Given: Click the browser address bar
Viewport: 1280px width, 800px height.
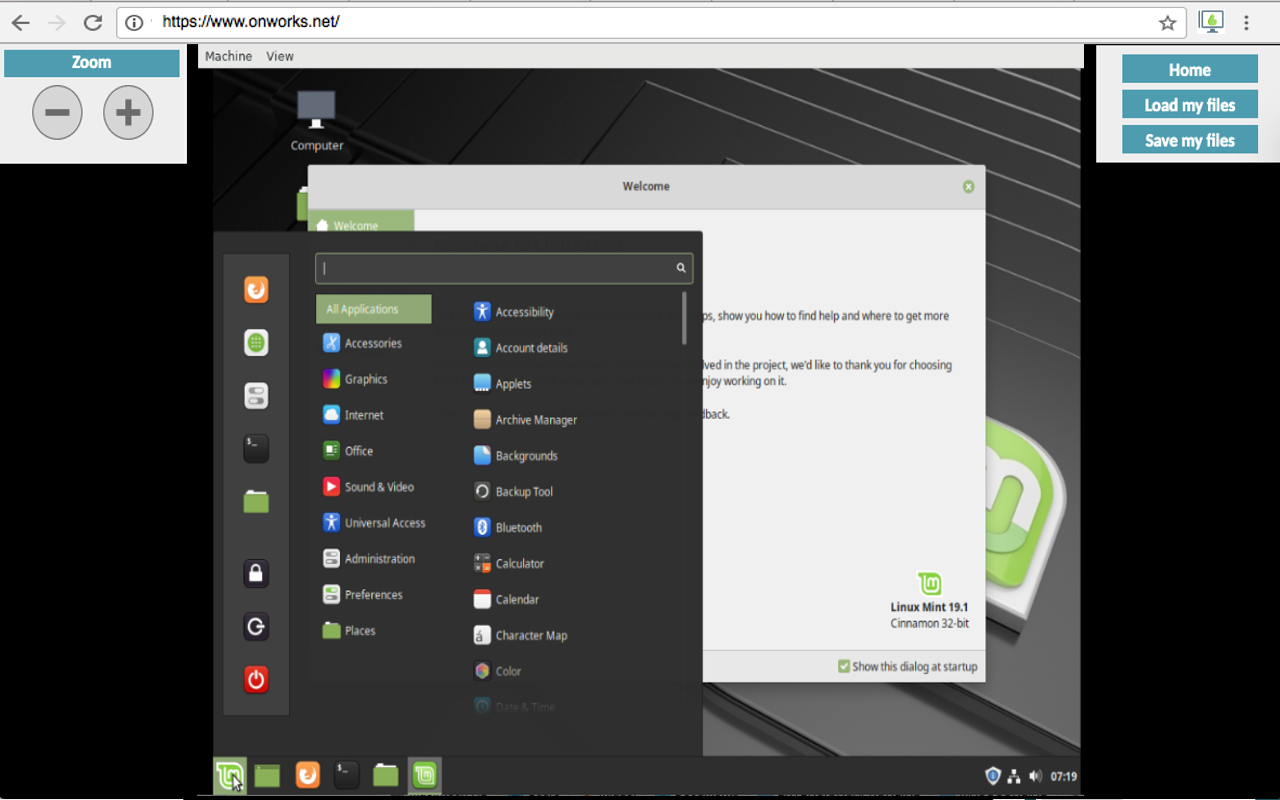Looking at the screenshot, I should pos(651,22).
